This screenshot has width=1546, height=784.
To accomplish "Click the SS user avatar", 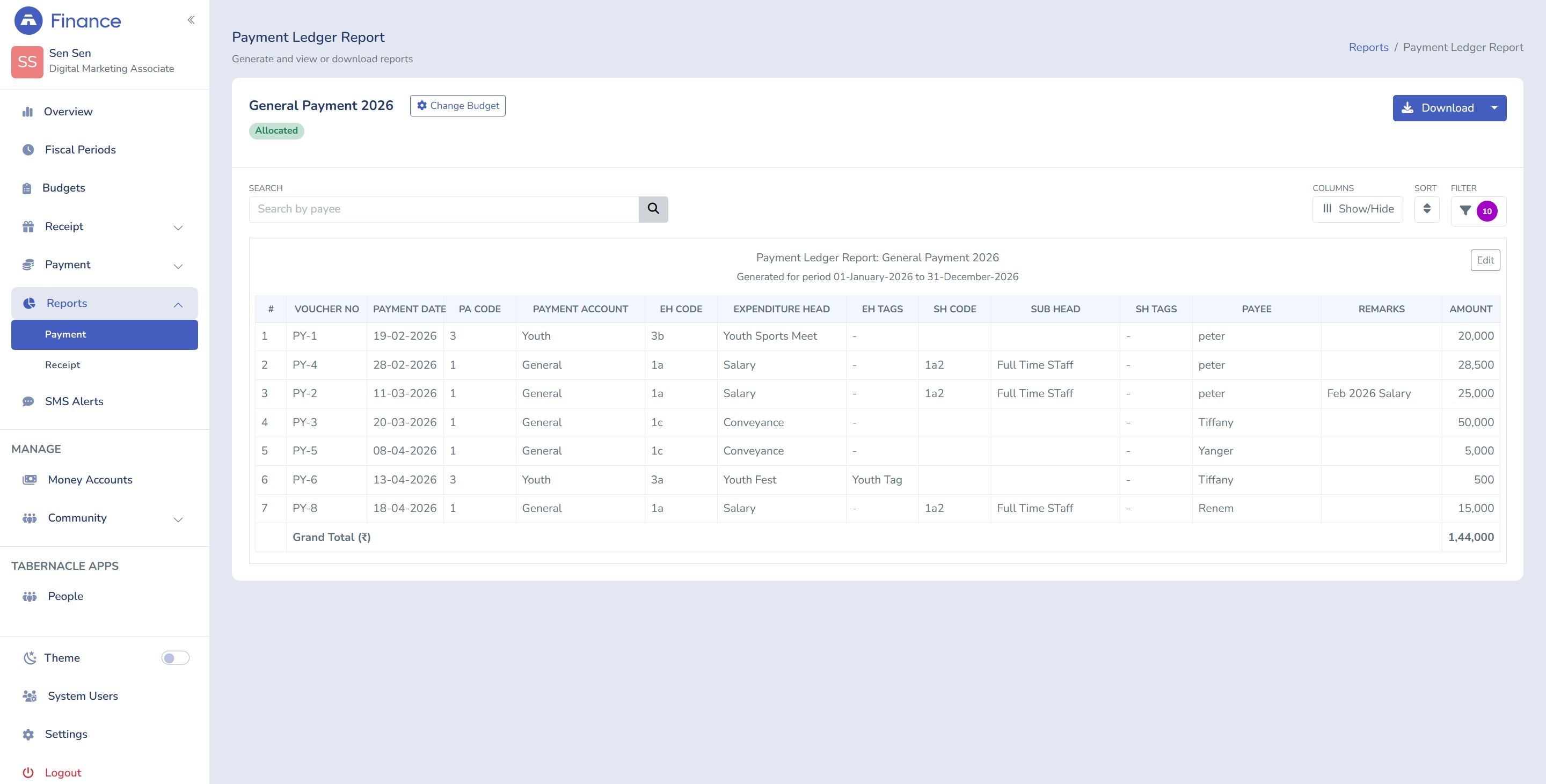I will click(x=27, y=62).
